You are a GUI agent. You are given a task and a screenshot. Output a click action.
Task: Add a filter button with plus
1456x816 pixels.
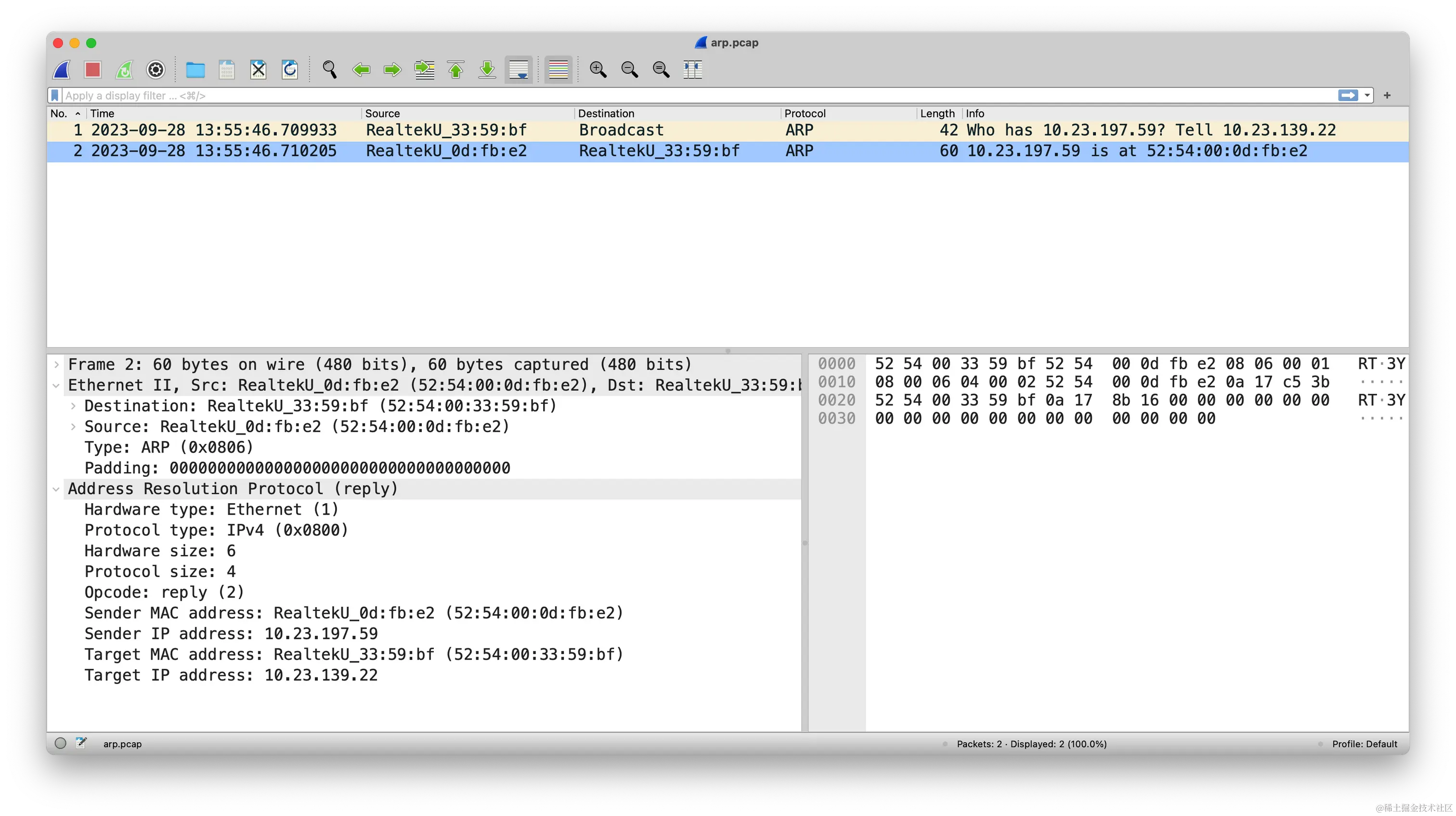click(x=1387, y=95)
